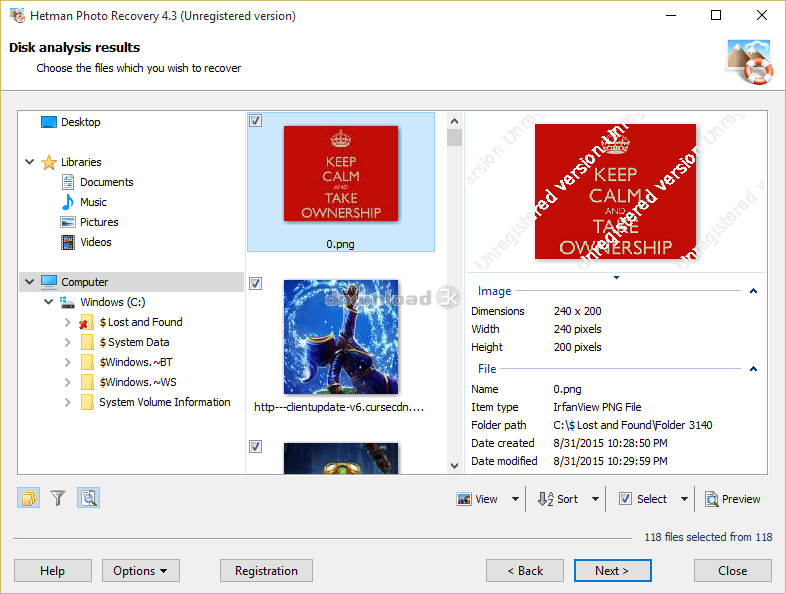Click the Help button
This screenshot has height=594, width=786.
(53, 571)
